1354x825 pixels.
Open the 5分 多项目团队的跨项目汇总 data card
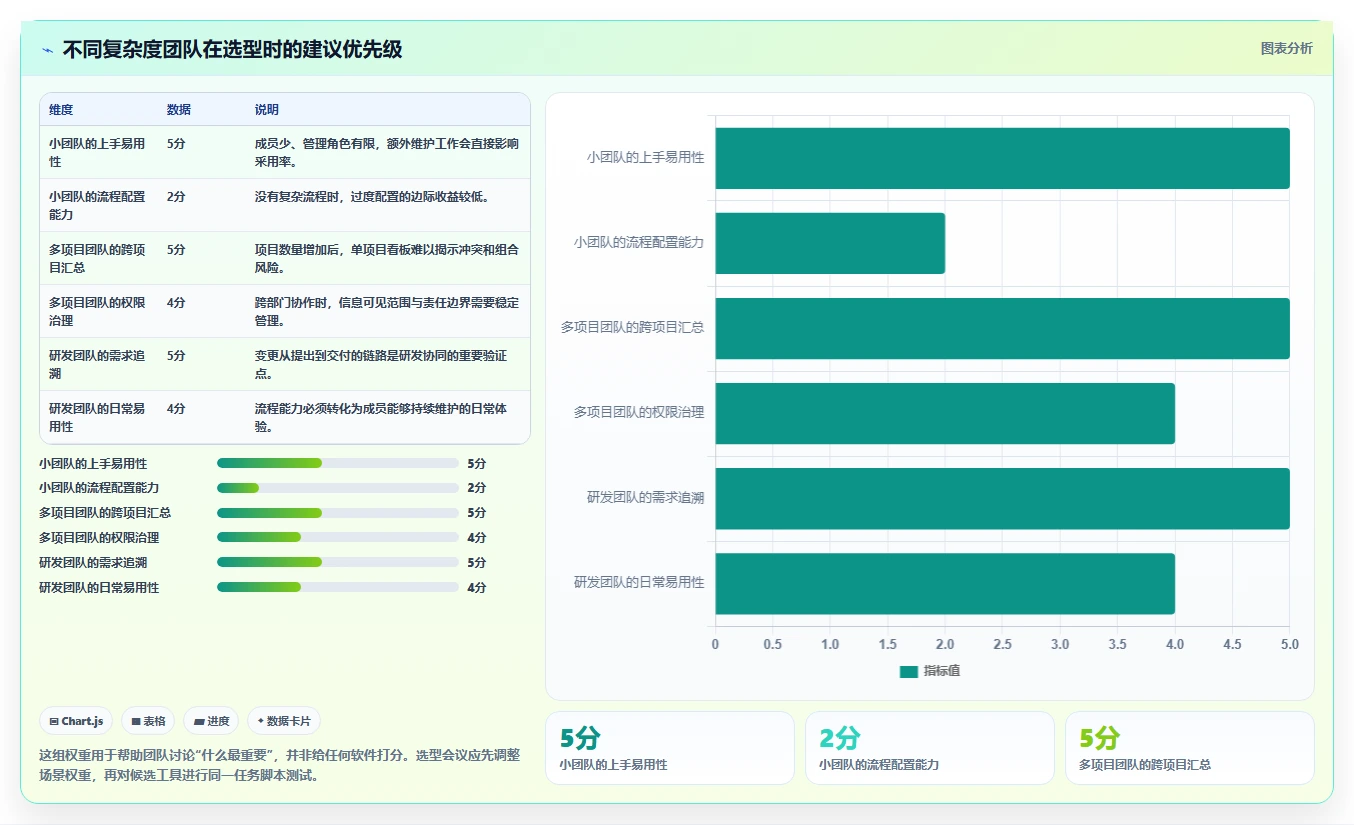click(1189, 748)
